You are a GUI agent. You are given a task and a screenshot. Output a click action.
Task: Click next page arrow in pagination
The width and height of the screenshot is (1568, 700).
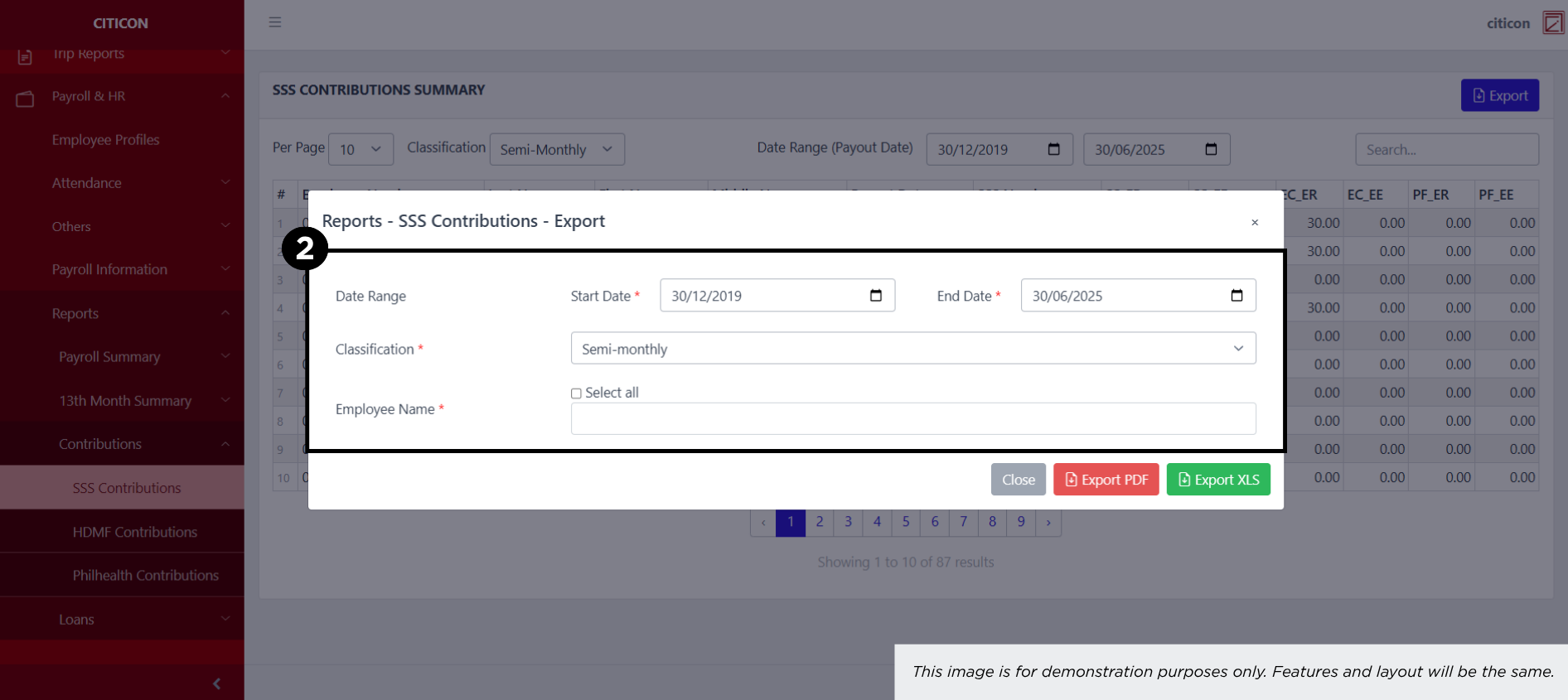pyautogui.click(x=1048, y=522)
